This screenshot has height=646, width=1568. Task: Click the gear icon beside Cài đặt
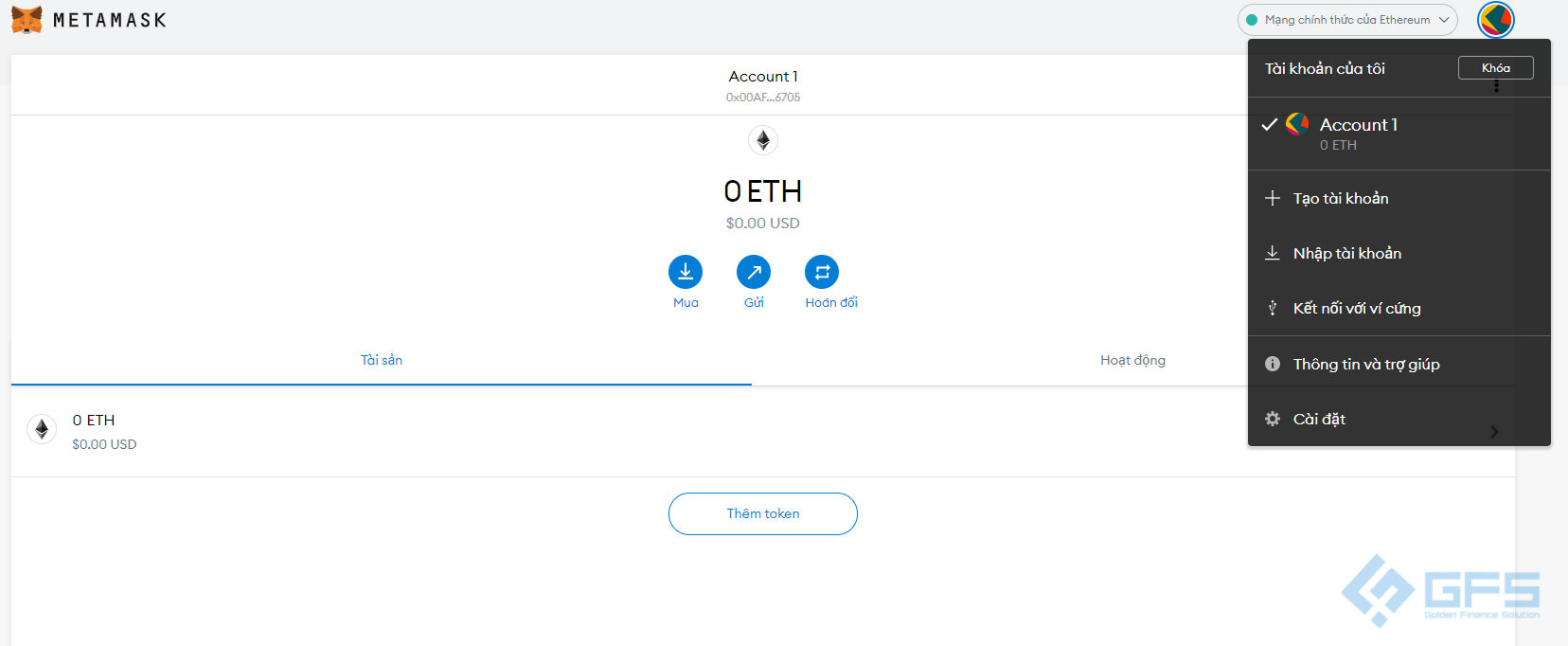[1273, 419]
